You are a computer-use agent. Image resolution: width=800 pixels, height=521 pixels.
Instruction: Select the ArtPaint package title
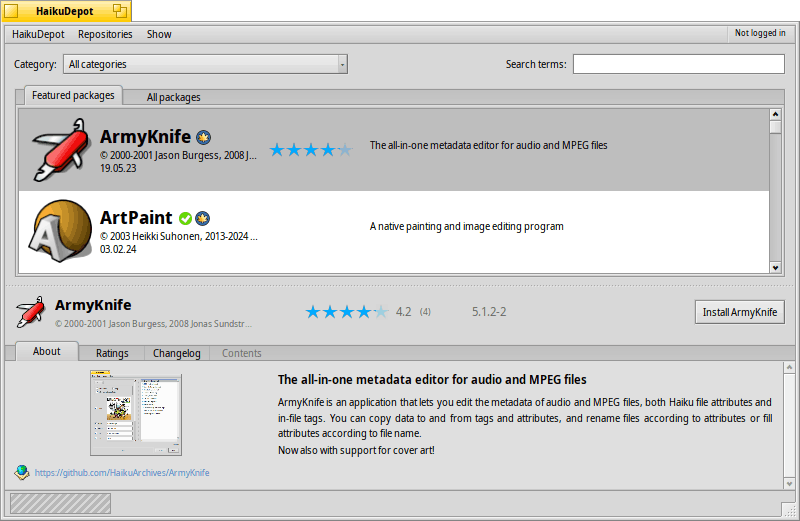[x=136, y=218]
